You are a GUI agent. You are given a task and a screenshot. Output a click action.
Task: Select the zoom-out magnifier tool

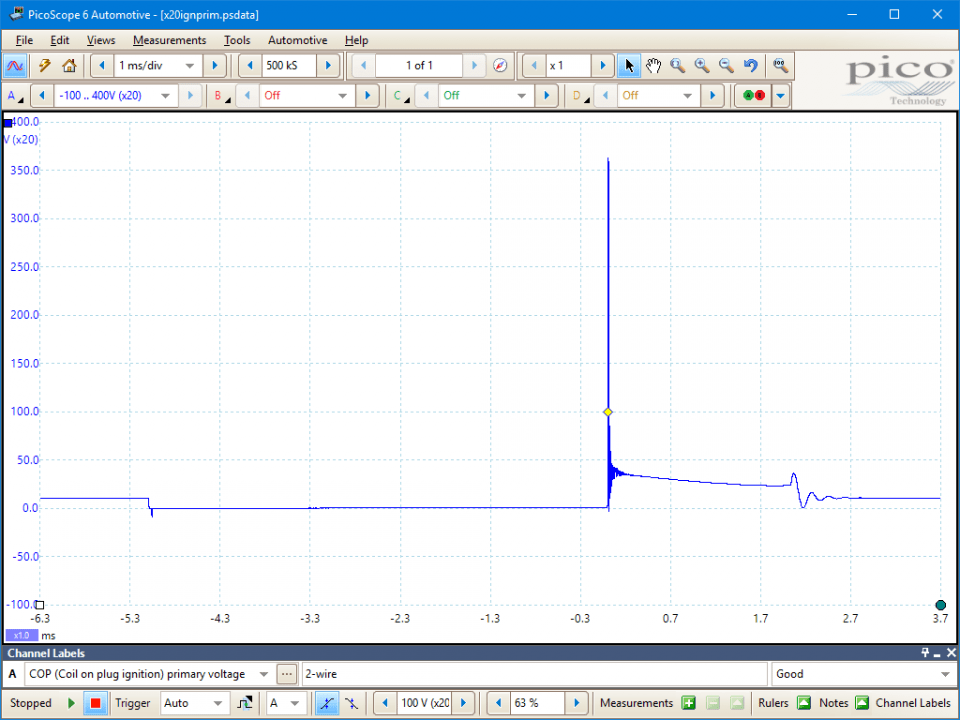(x=726, y=66)
